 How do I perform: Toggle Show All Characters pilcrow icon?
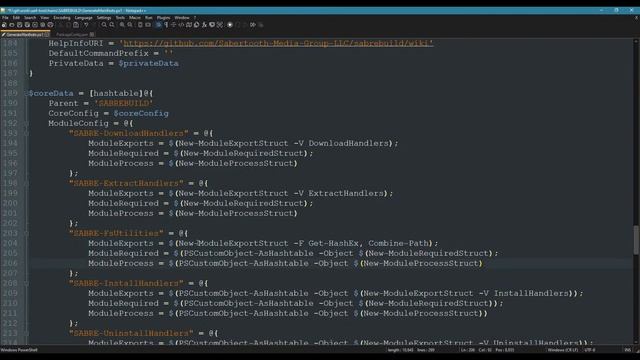pos(166,25)
